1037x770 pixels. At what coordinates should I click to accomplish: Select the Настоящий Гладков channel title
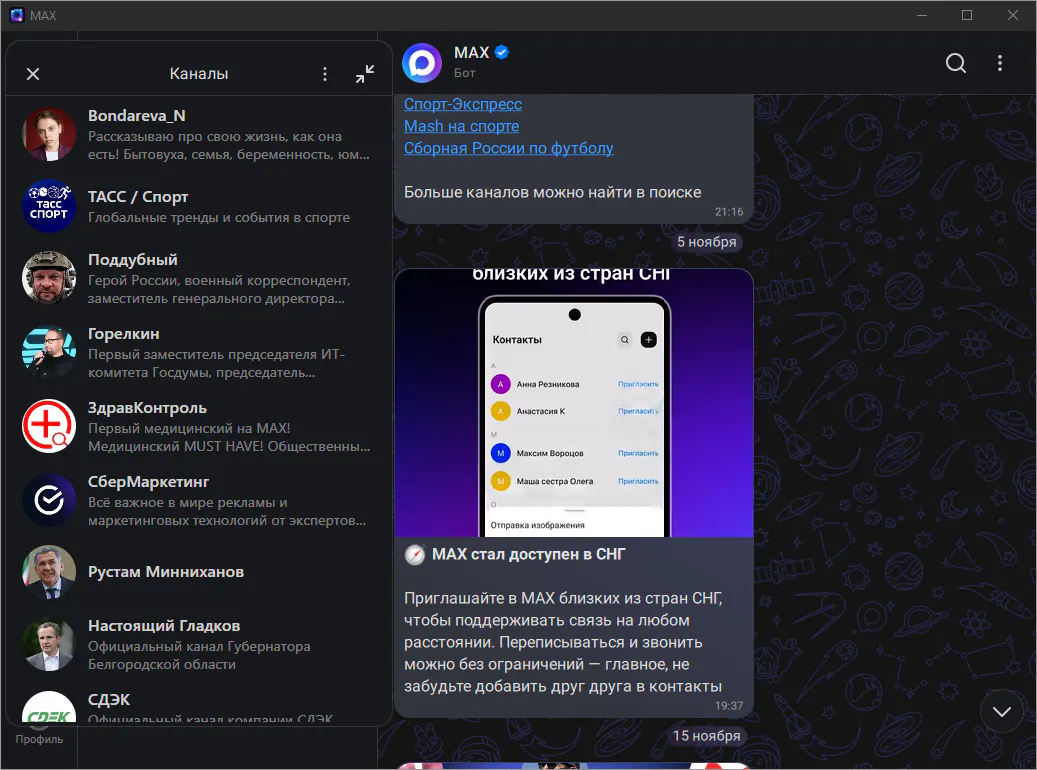click(164, 625)
